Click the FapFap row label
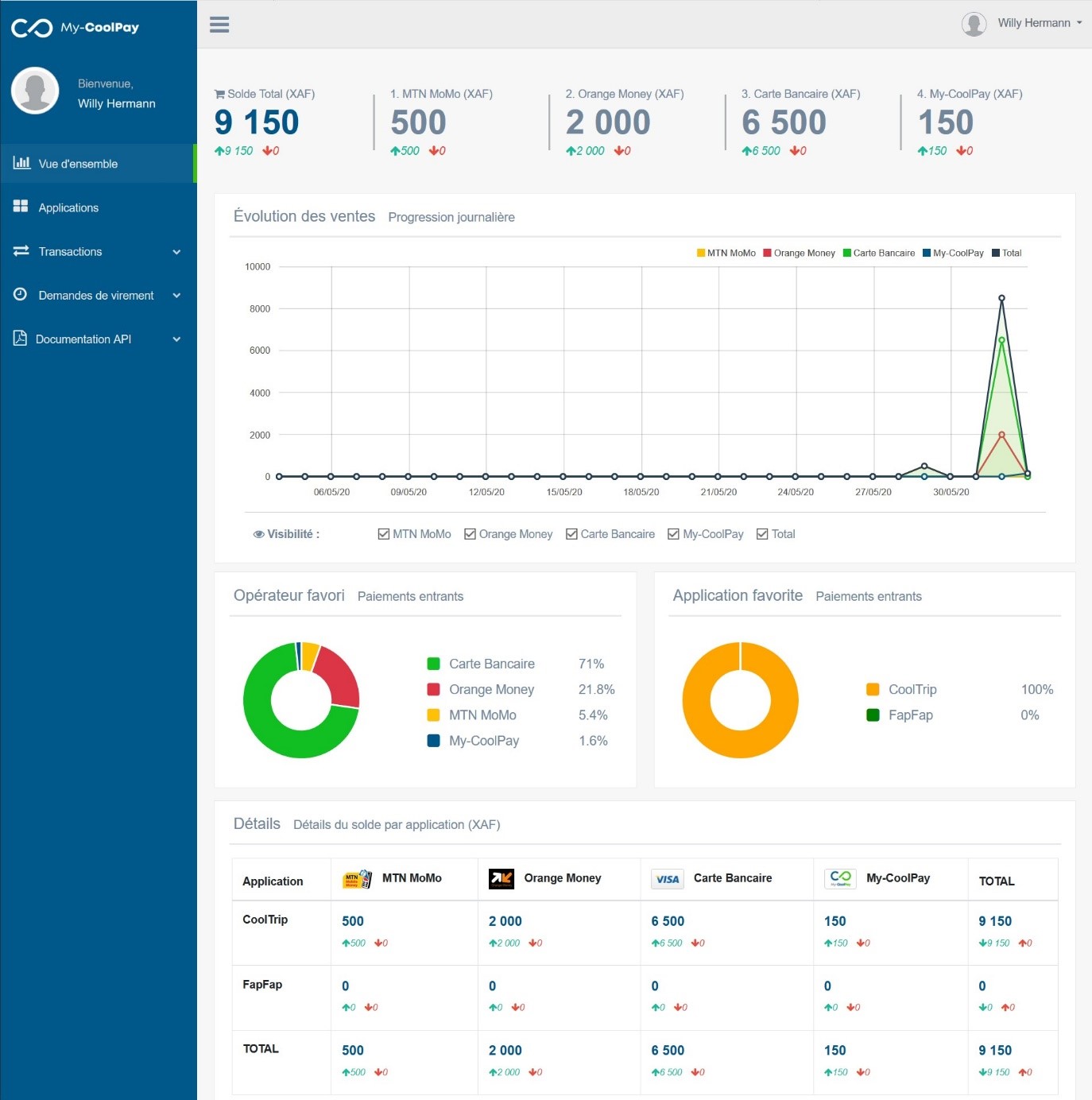Image resolution: width=1092 pixels, height=1100 pixels. coord(262,984)
